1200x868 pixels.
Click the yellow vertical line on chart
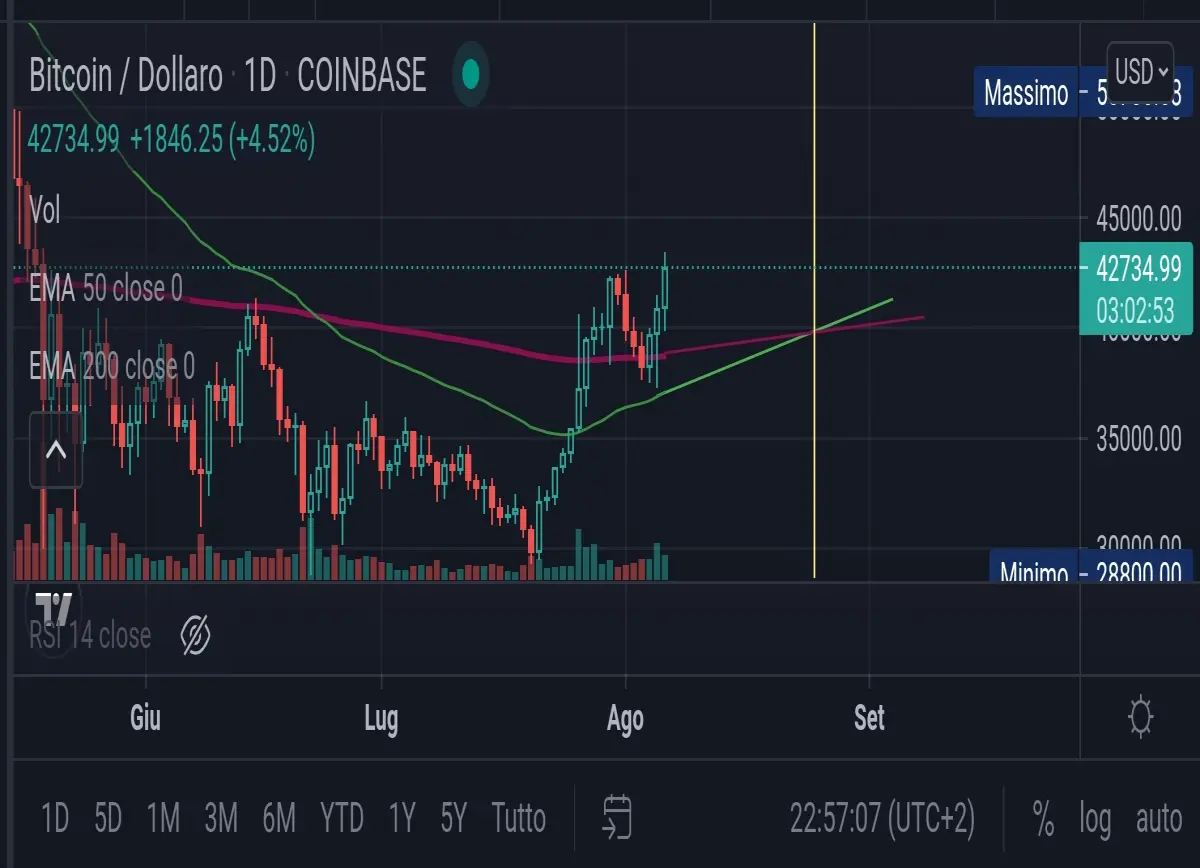(815, 300)
